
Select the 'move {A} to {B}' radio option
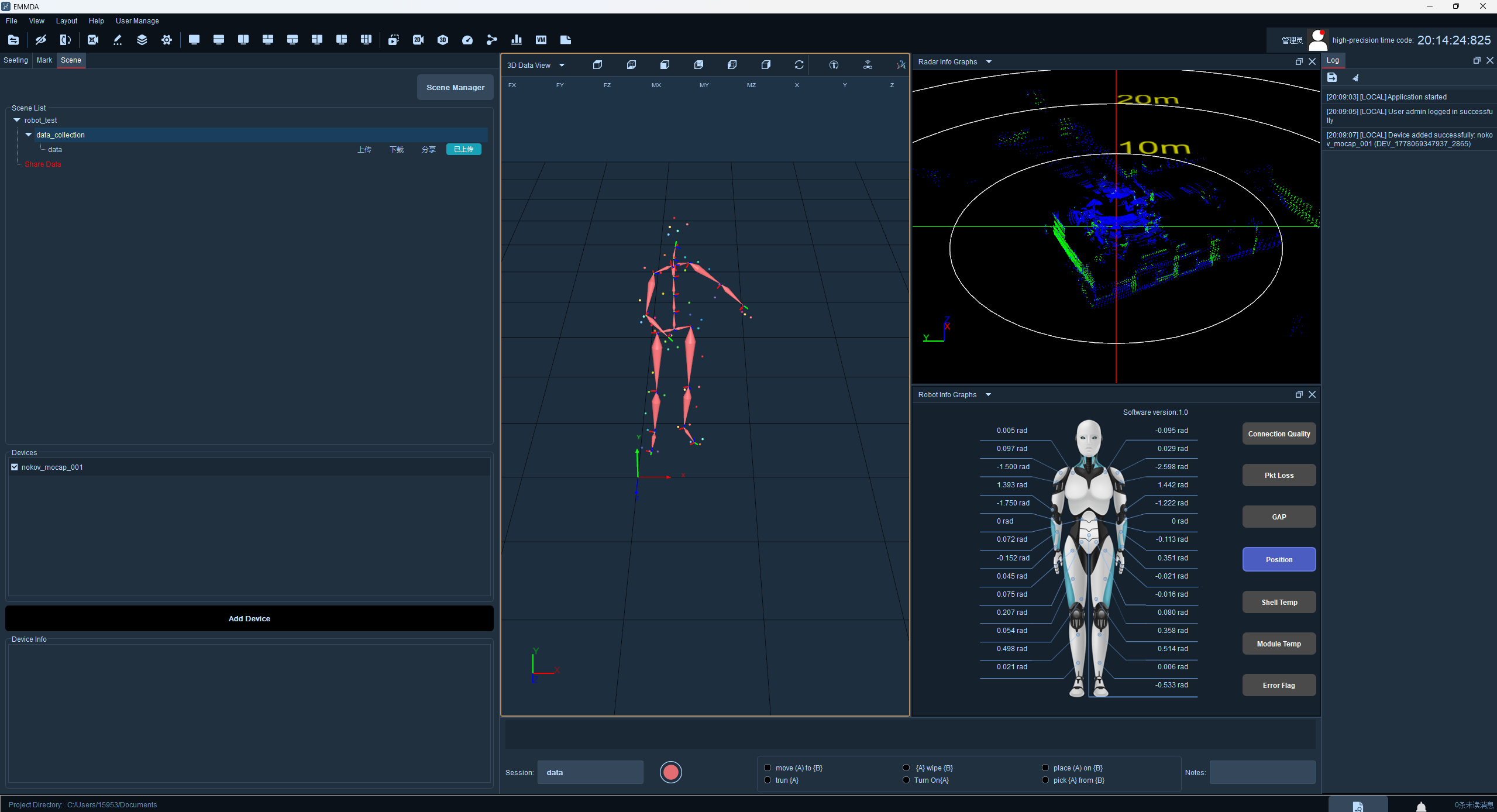click(768, 768)
